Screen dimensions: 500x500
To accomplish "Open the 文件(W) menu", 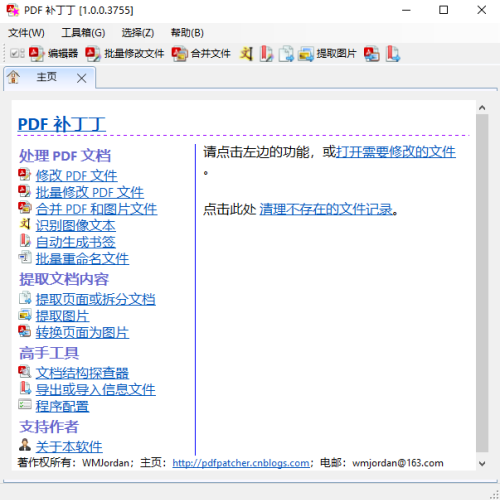I will tap(26, 33).
